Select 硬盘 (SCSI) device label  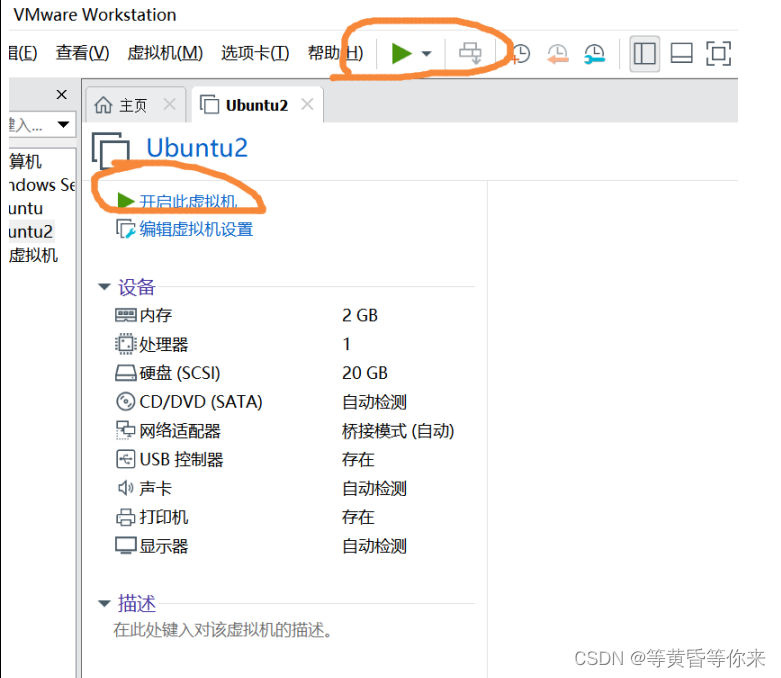click(x=180, y=373)
